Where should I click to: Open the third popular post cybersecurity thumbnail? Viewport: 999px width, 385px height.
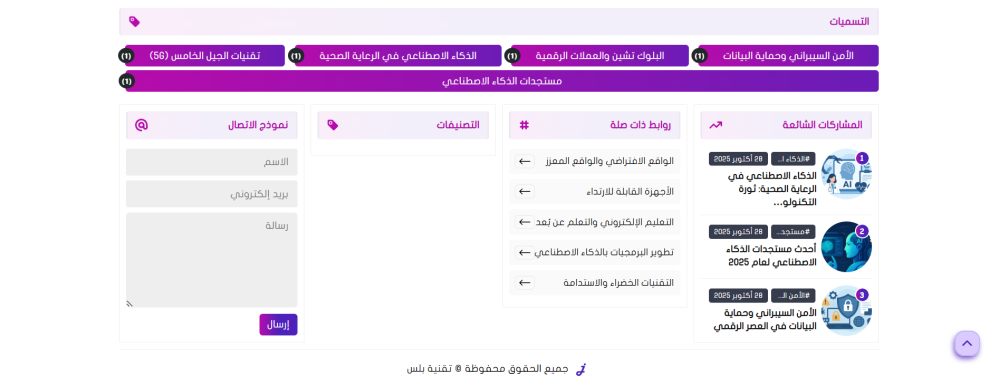tap(846, 310)
